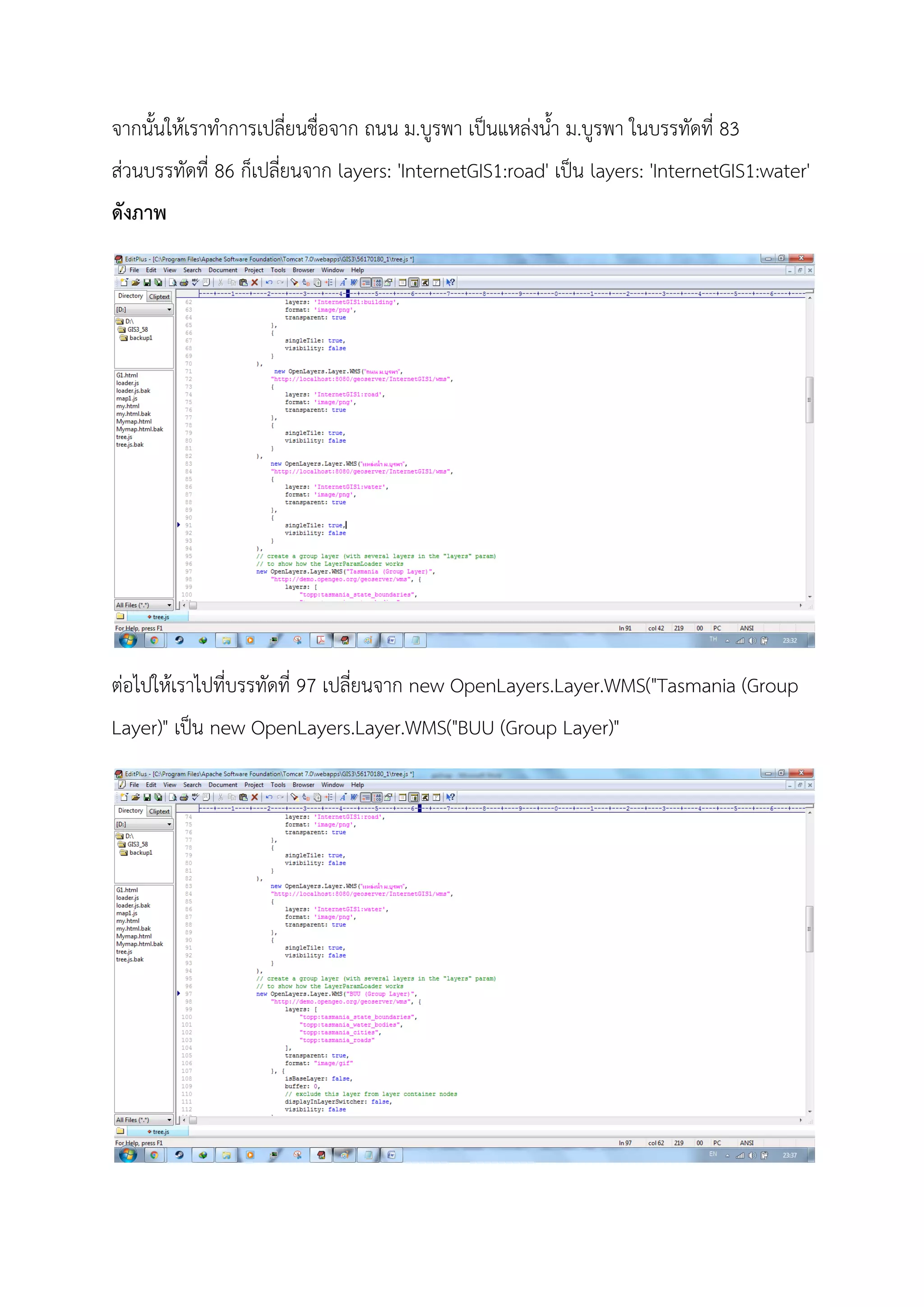Click the Spell Check ABC icon in the lower toolbar
The height and width of the screenshot is (1307, 924).
tap(195, 797)
